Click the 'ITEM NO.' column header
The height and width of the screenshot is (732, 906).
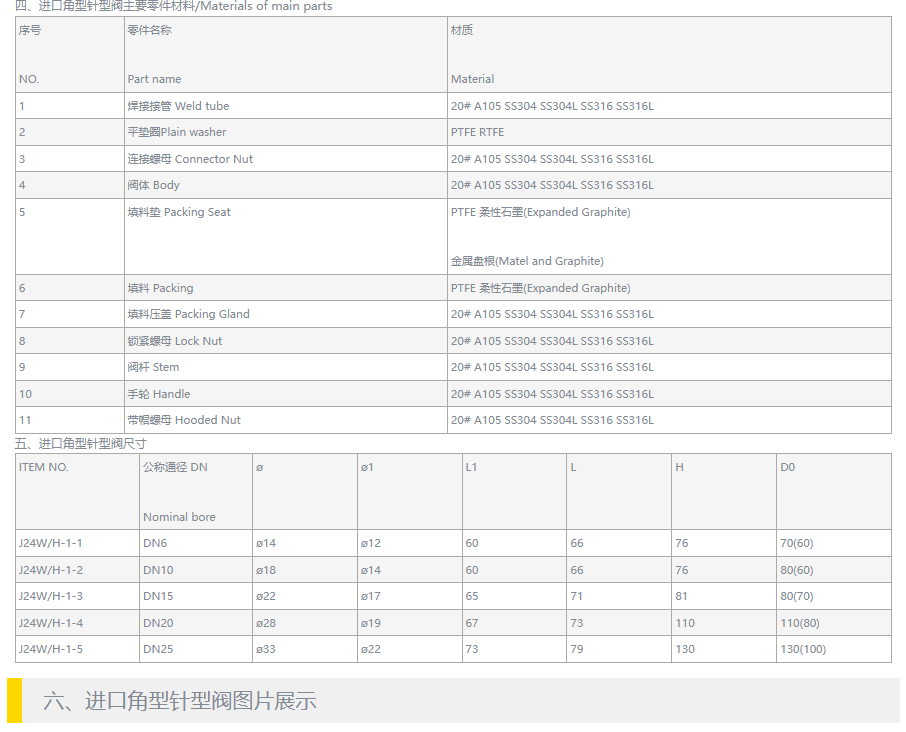click(44, 467)
